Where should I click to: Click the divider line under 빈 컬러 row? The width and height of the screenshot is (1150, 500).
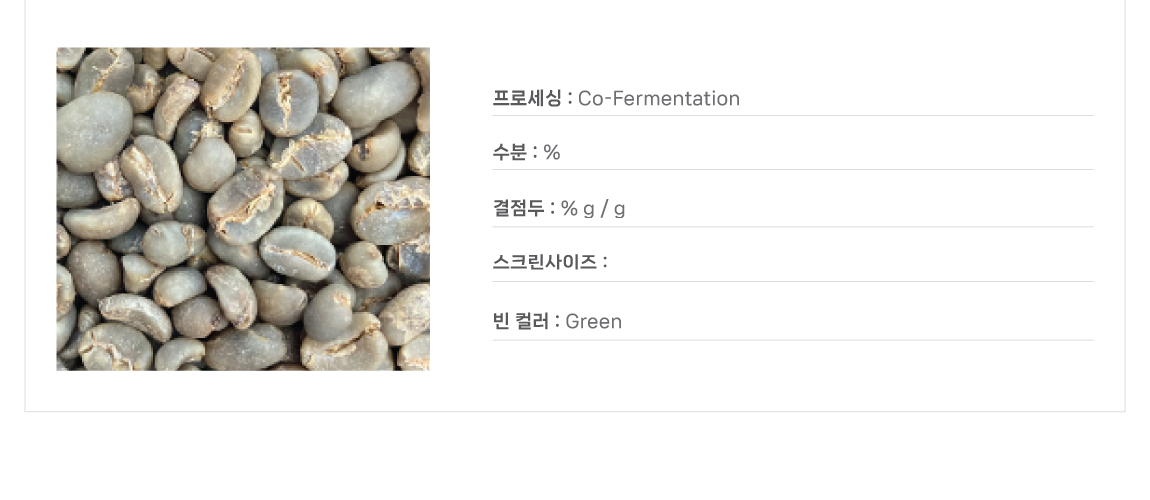(793, 340)
